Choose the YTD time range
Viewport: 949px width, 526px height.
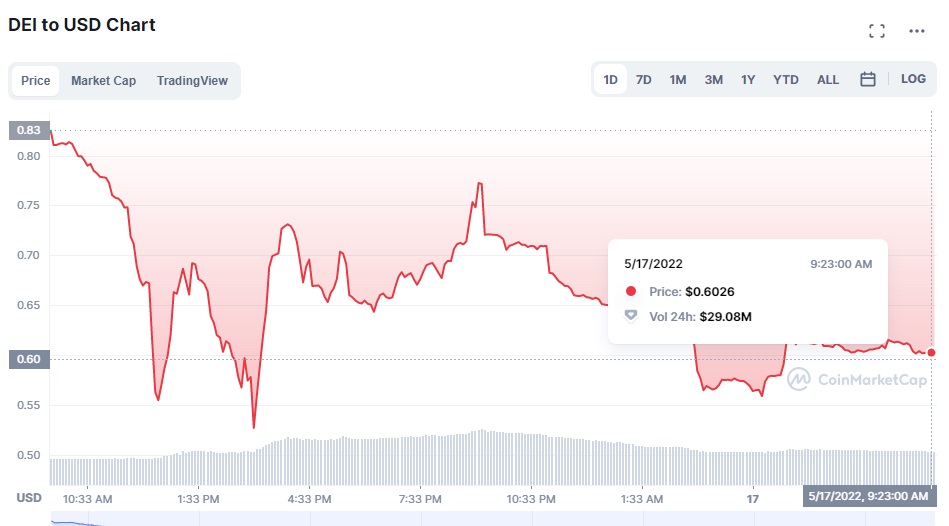[x=786, y=80]
